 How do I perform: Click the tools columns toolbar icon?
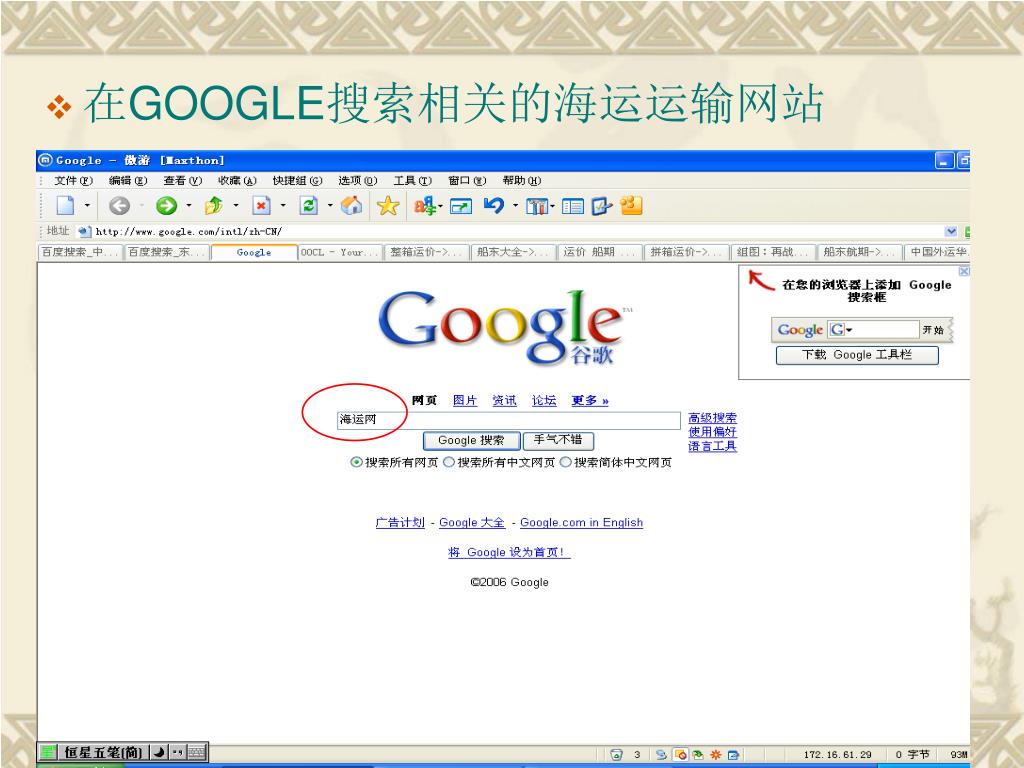537,206
